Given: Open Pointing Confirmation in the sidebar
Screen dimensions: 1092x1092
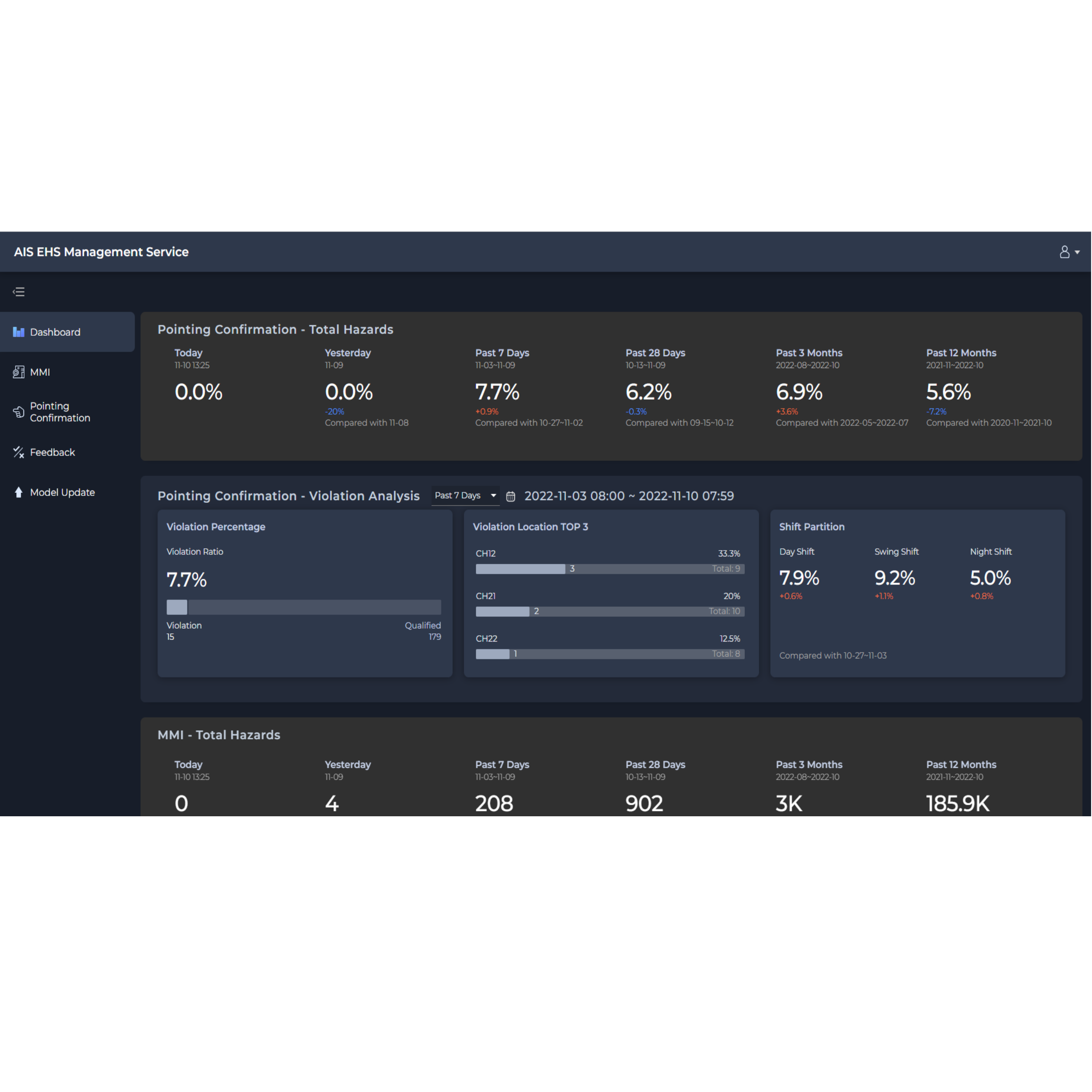Looking at the screenshot, I should (x=67, y=412).
